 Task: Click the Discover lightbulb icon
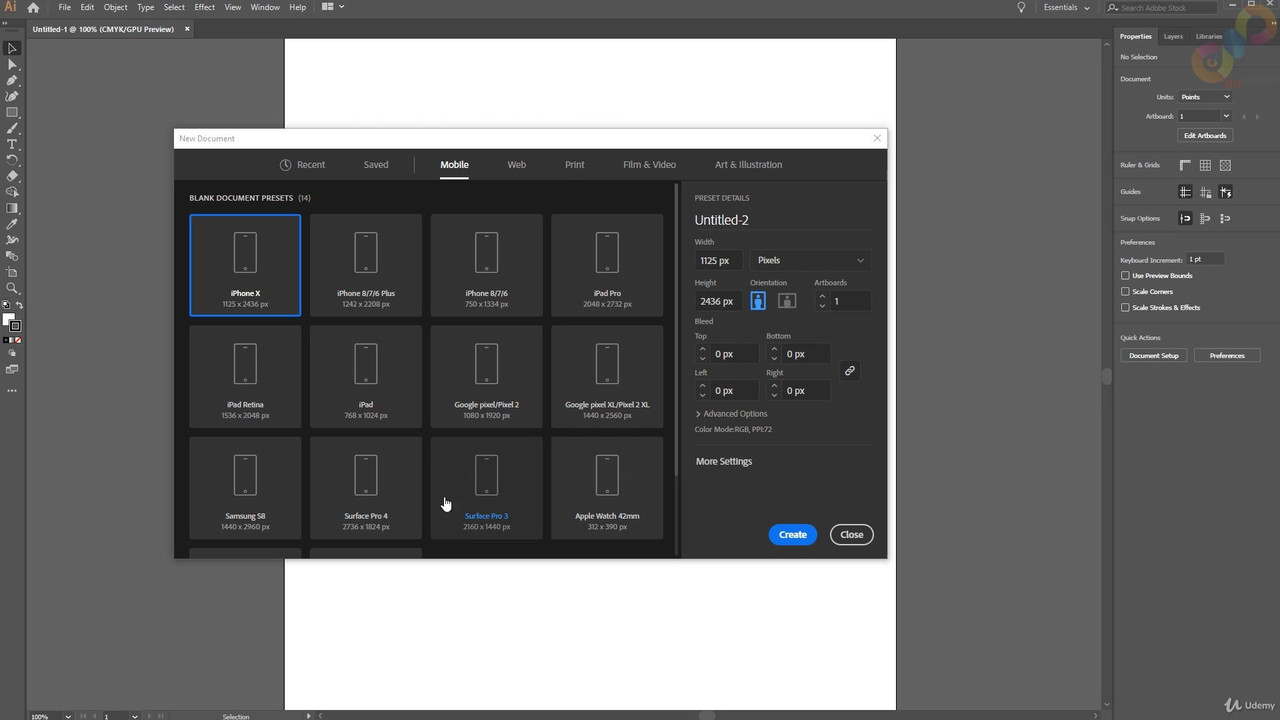click(x=1021, y=7)
